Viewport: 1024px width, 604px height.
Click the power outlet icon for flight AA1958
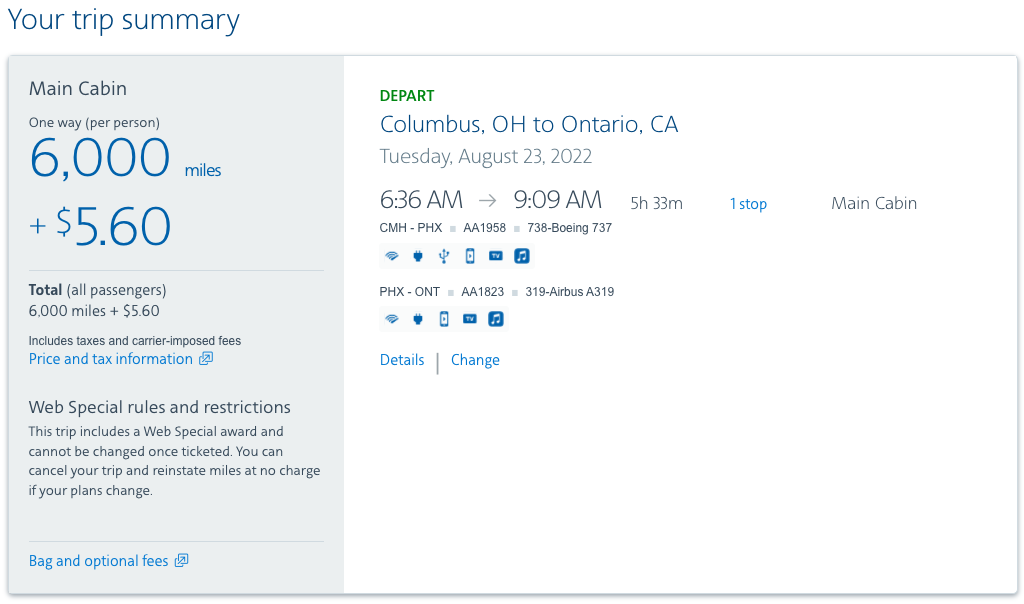(418, 256)
